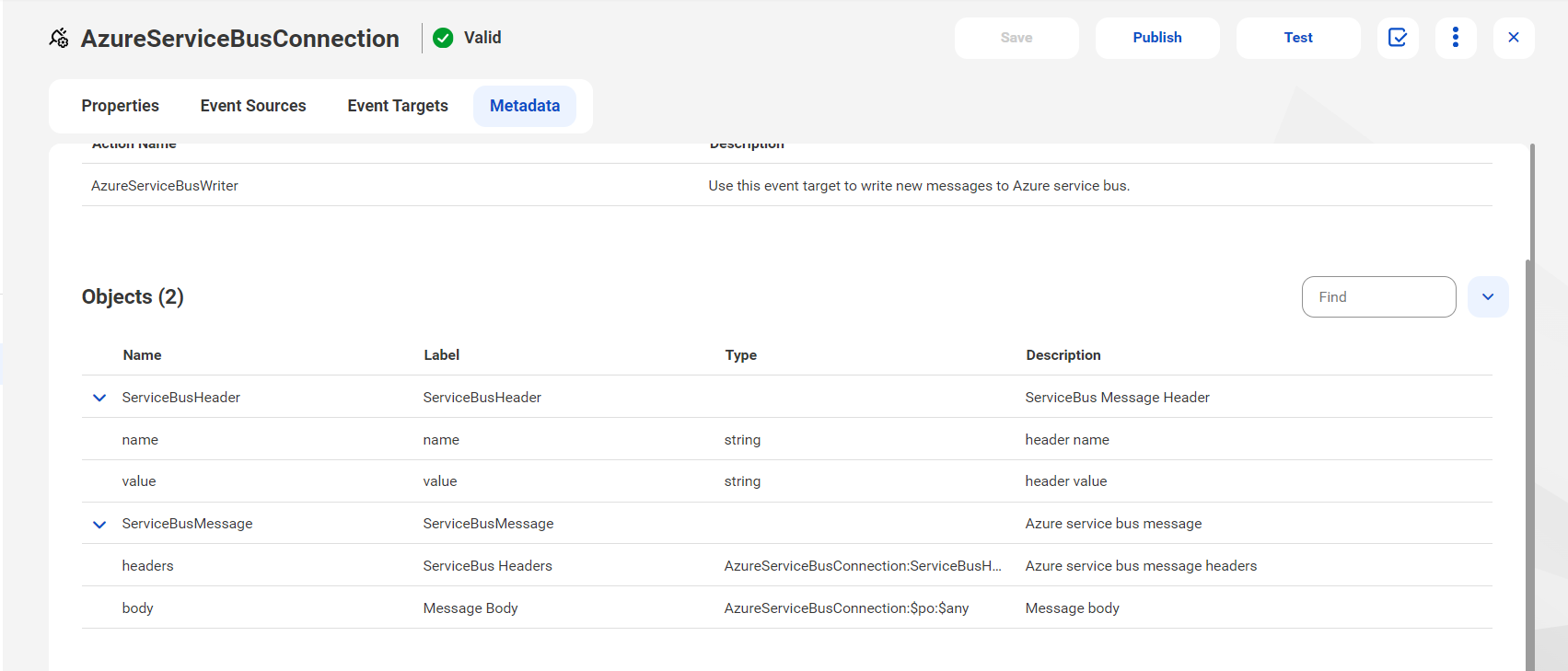Viewport: 1568px width, 671px height.
Task: Select the 'headers' field name cell
Action: [148, 566]
